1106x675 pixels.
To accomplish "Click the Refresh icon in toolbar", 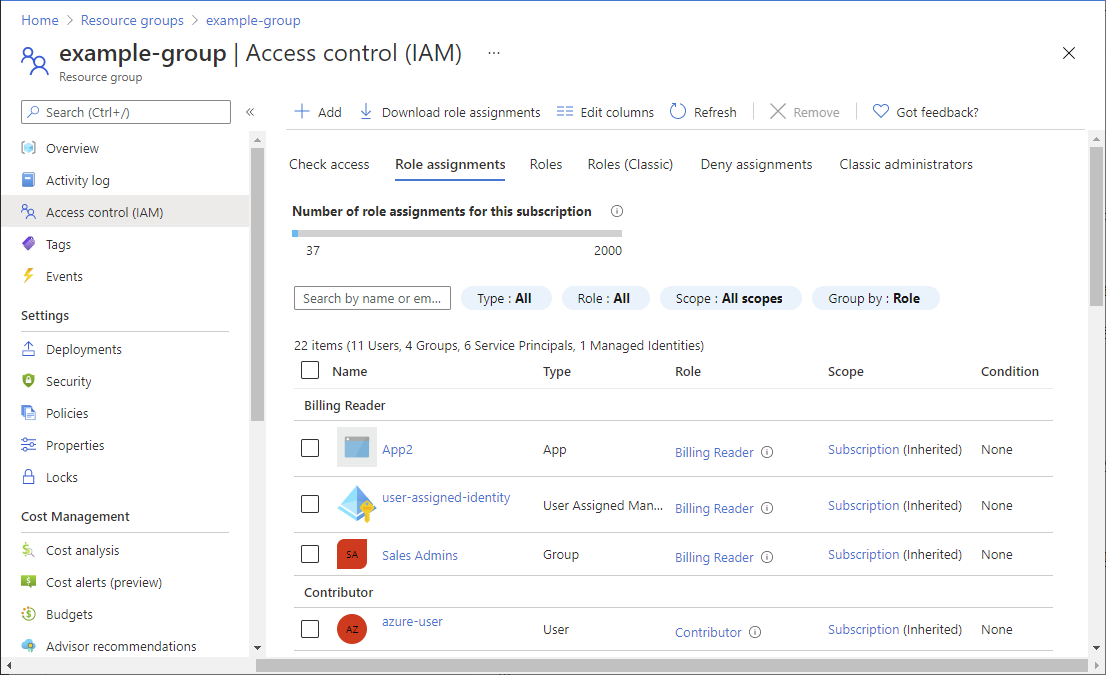I will coord(678,112).
